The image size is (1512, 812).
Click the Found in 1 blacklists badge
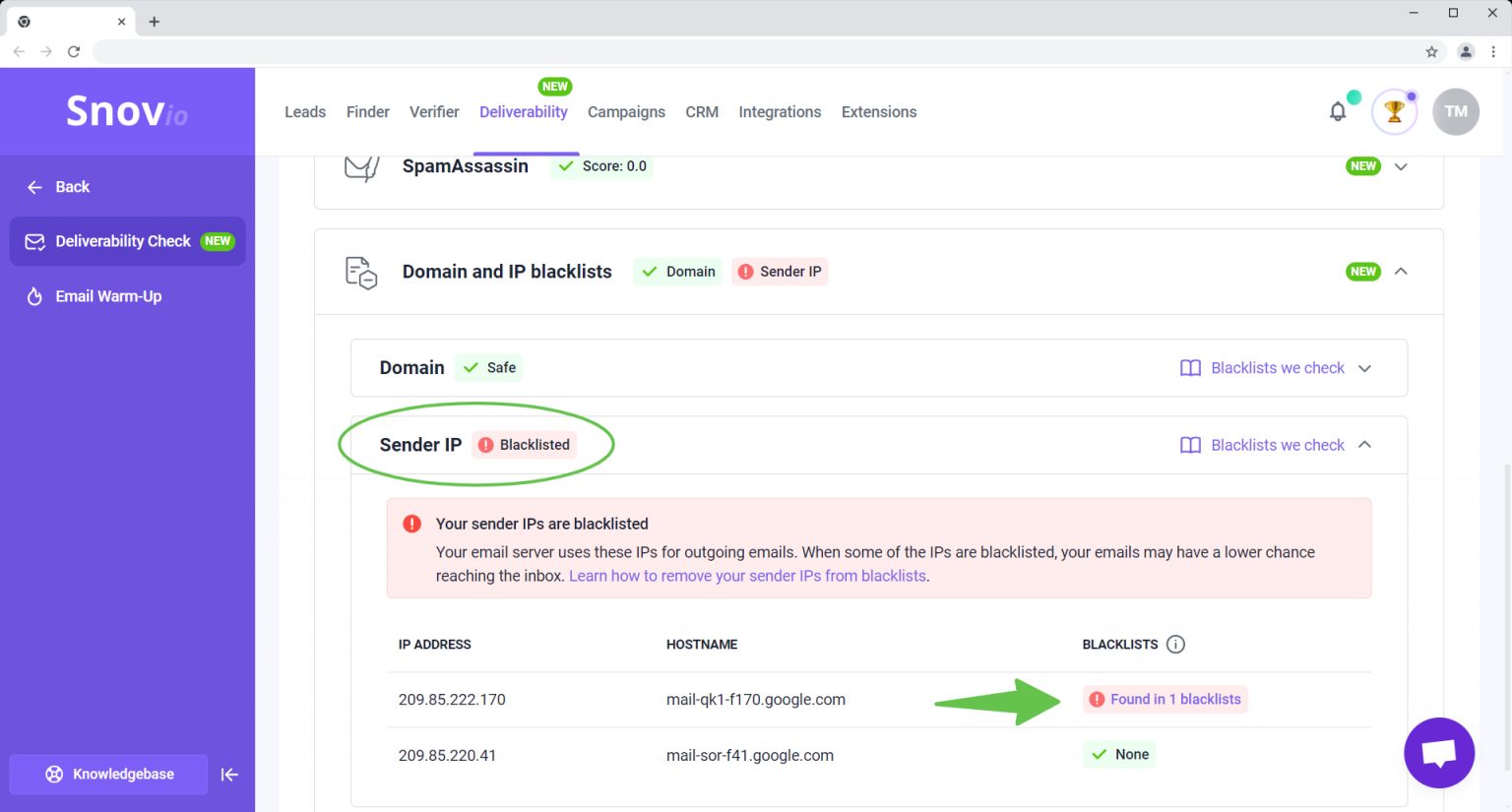pos(1165,699)
